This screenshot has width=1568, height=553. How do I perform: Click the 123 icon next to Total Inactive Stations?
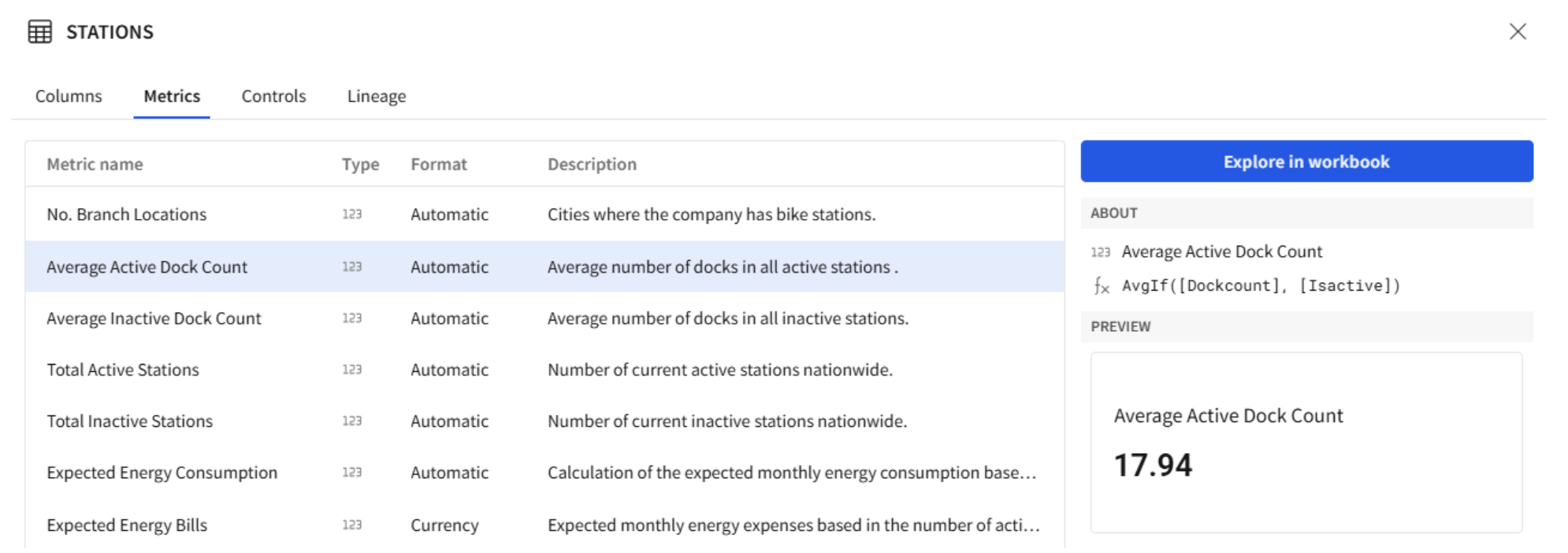click(x=352, y=421)
